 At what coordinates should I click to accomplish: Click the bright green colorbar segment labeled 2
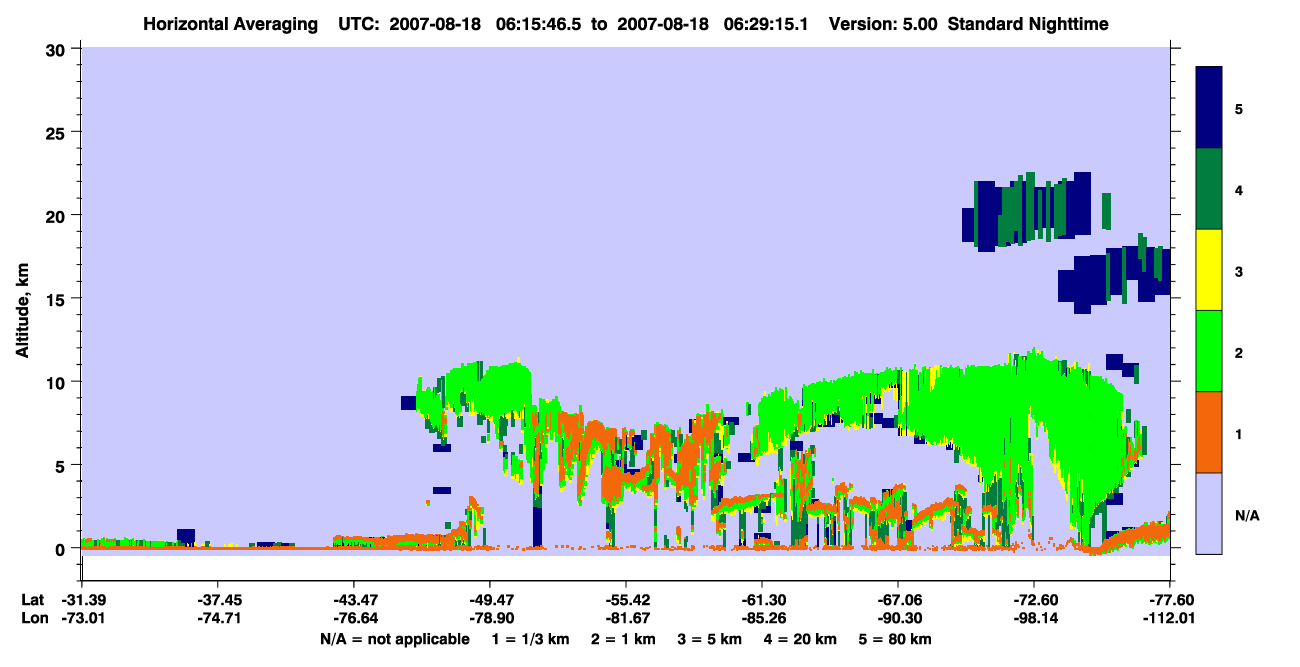point(1209,351)
